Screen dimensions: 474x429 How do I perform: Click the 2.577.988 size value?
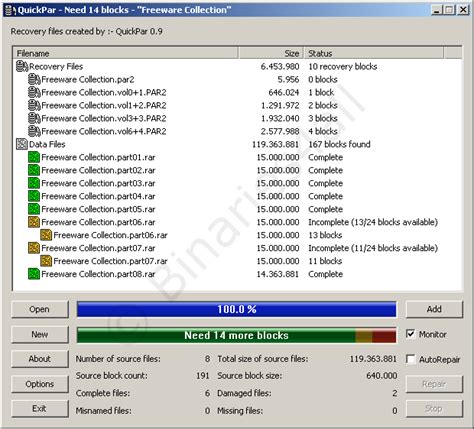(280, 131)
